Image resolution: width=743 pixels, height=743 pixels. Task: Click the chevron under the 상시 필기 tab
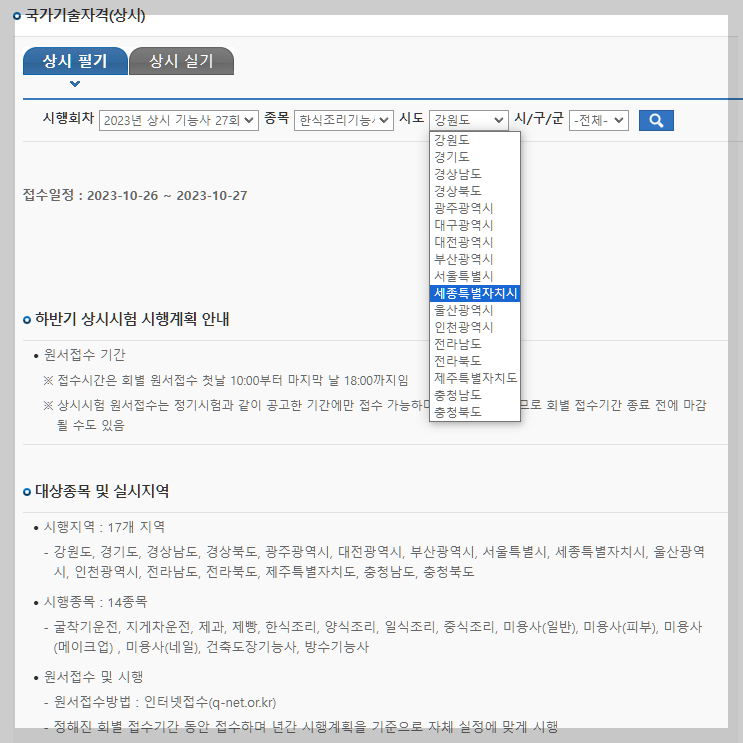(x=75, y=84)
